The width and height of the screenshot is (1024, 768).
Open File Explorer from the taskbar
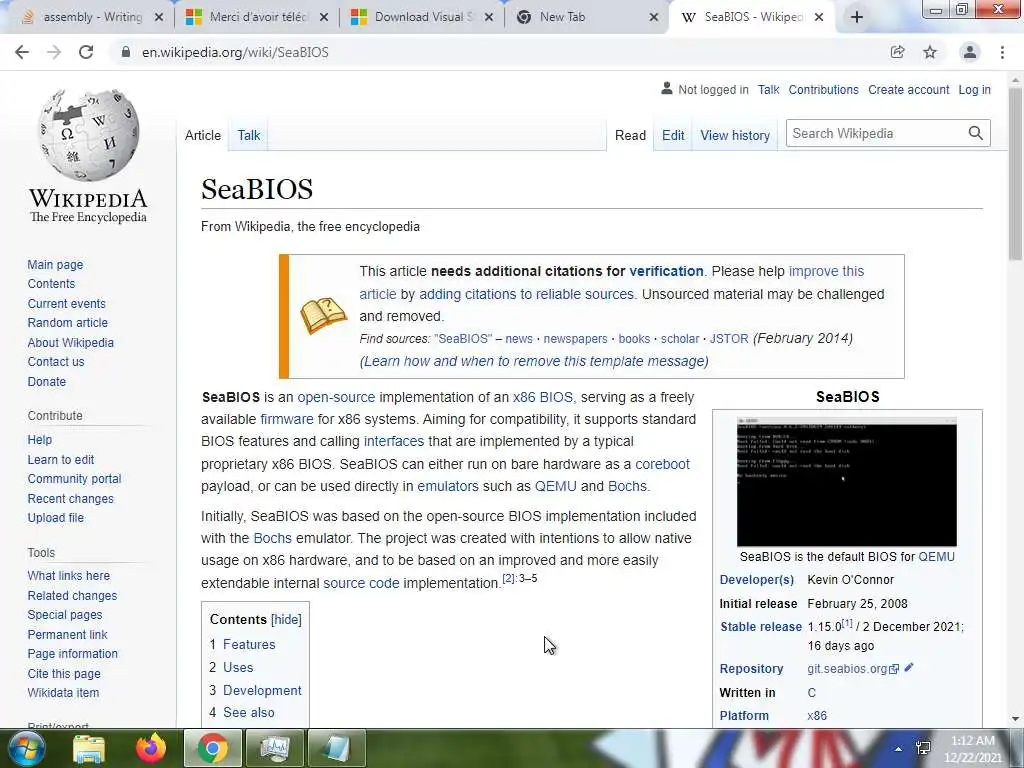pyautogui.click(x=89, y=748)
